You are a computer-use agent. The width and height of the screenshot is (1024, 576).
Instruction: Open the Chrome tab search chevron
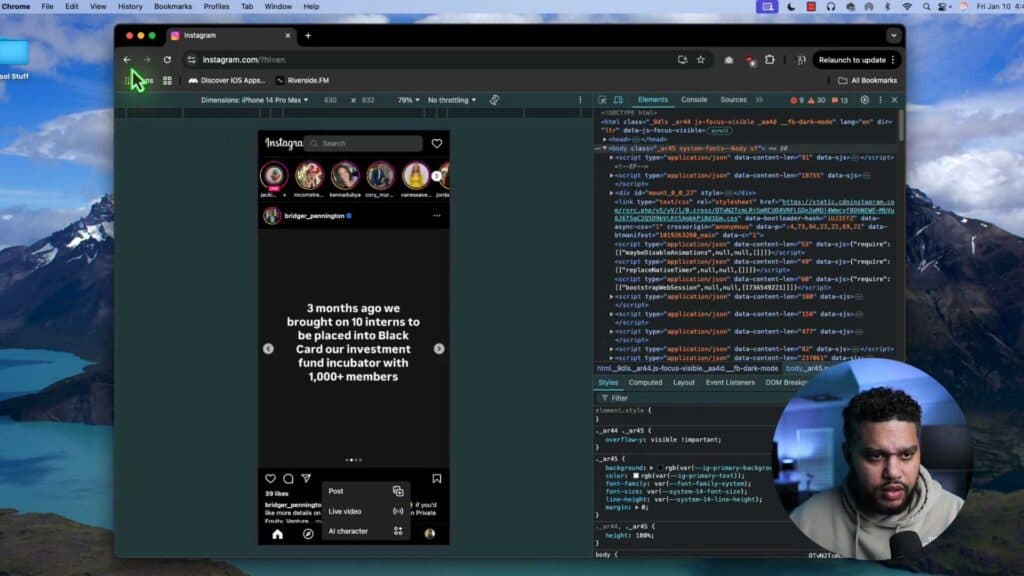click(x=893, y=36)
